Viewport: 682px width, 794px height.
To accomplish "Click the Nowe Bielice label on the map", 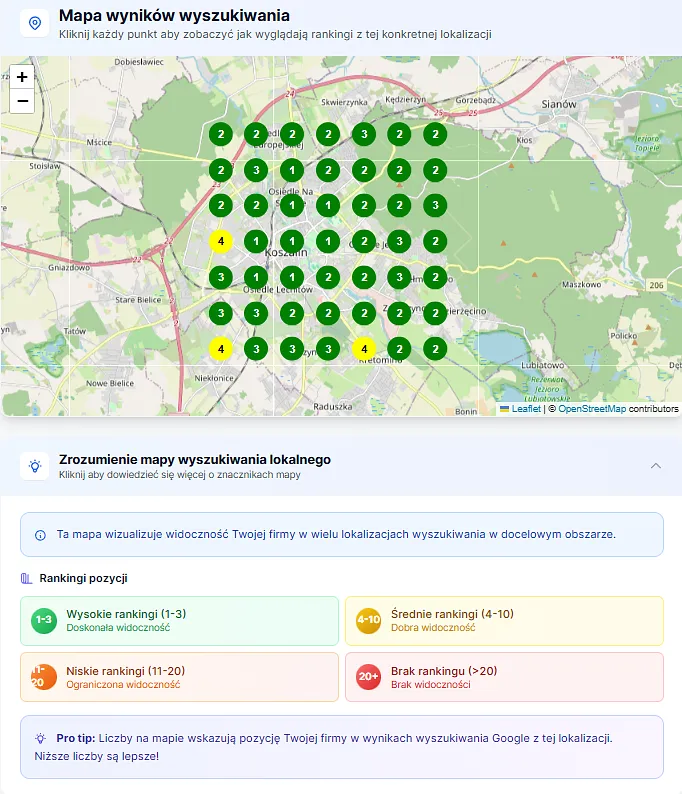I will point(110,383).
